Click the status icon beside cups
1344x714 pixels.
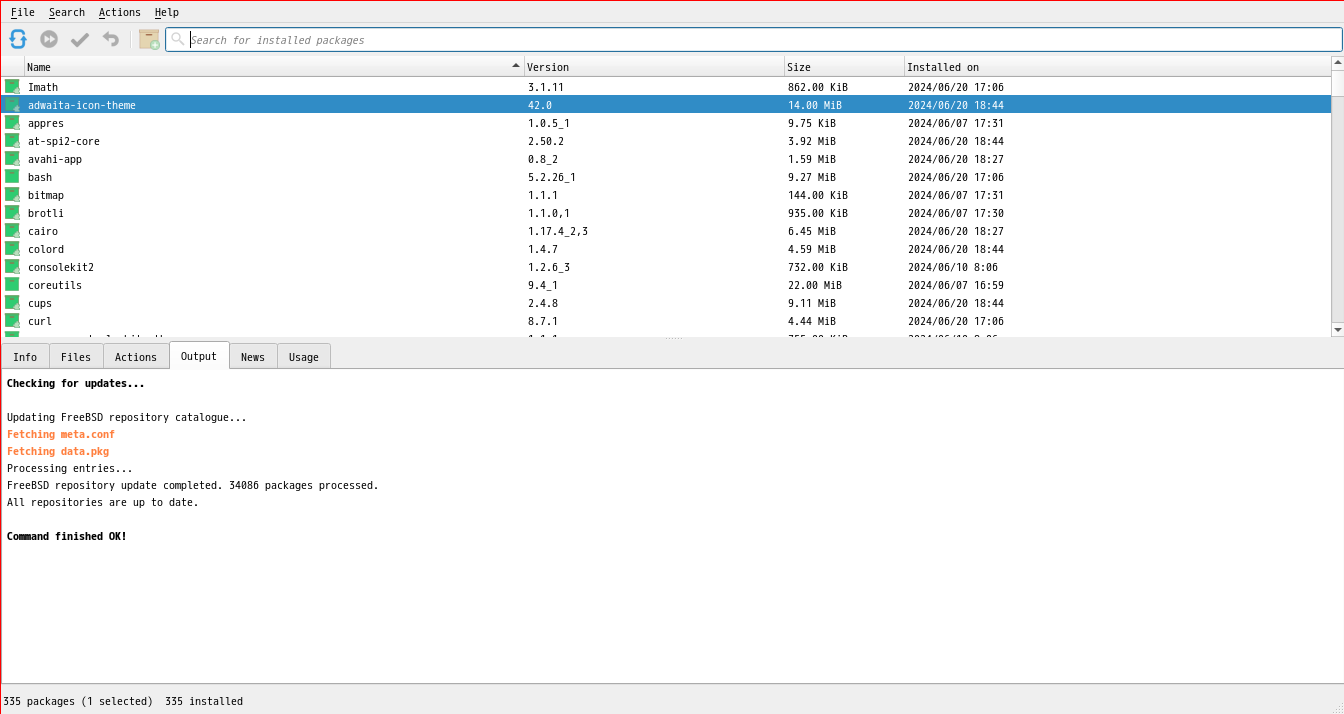point(12,303)
